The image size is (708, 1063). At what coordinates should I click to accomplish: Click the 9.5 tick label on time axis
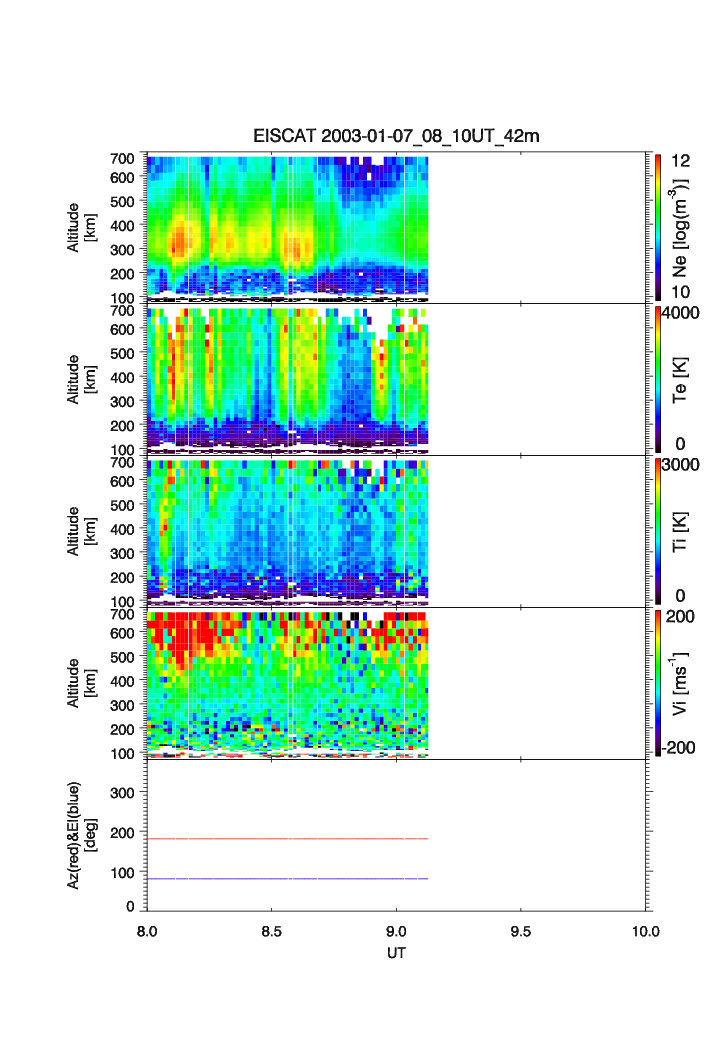pyautogui.click(x=522, y=930)
